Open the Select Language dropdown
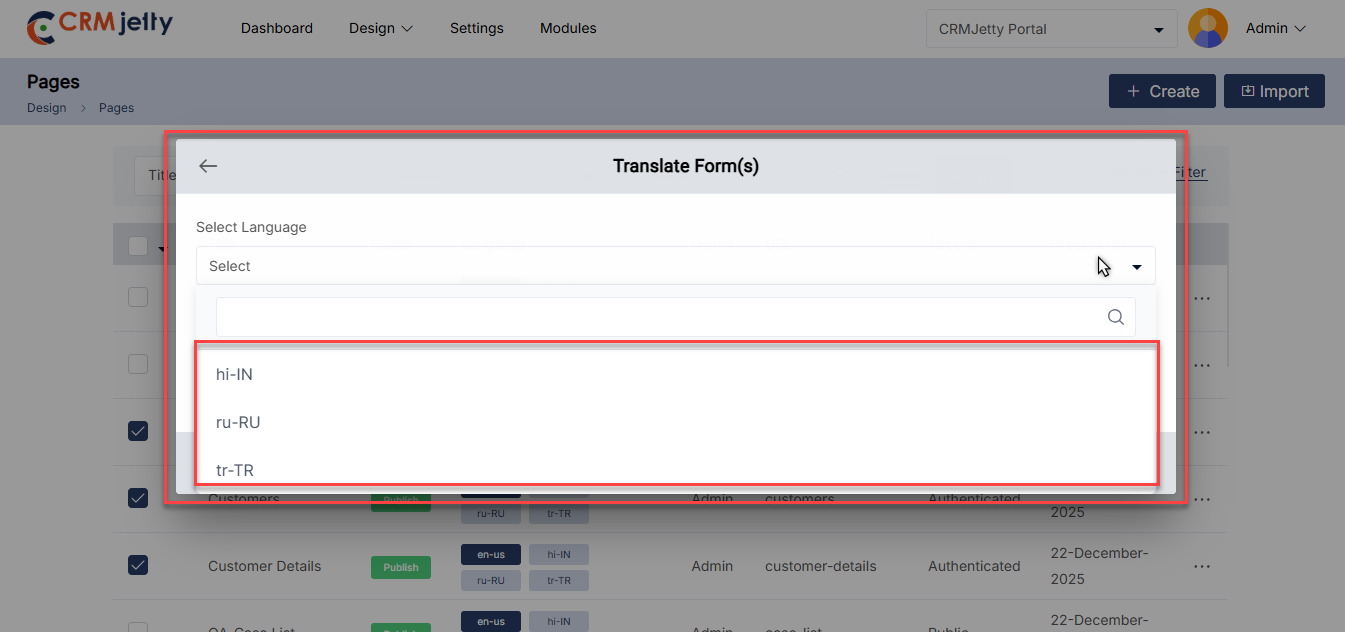Viewport: 1345px width, 632px height. pos(675,266)
